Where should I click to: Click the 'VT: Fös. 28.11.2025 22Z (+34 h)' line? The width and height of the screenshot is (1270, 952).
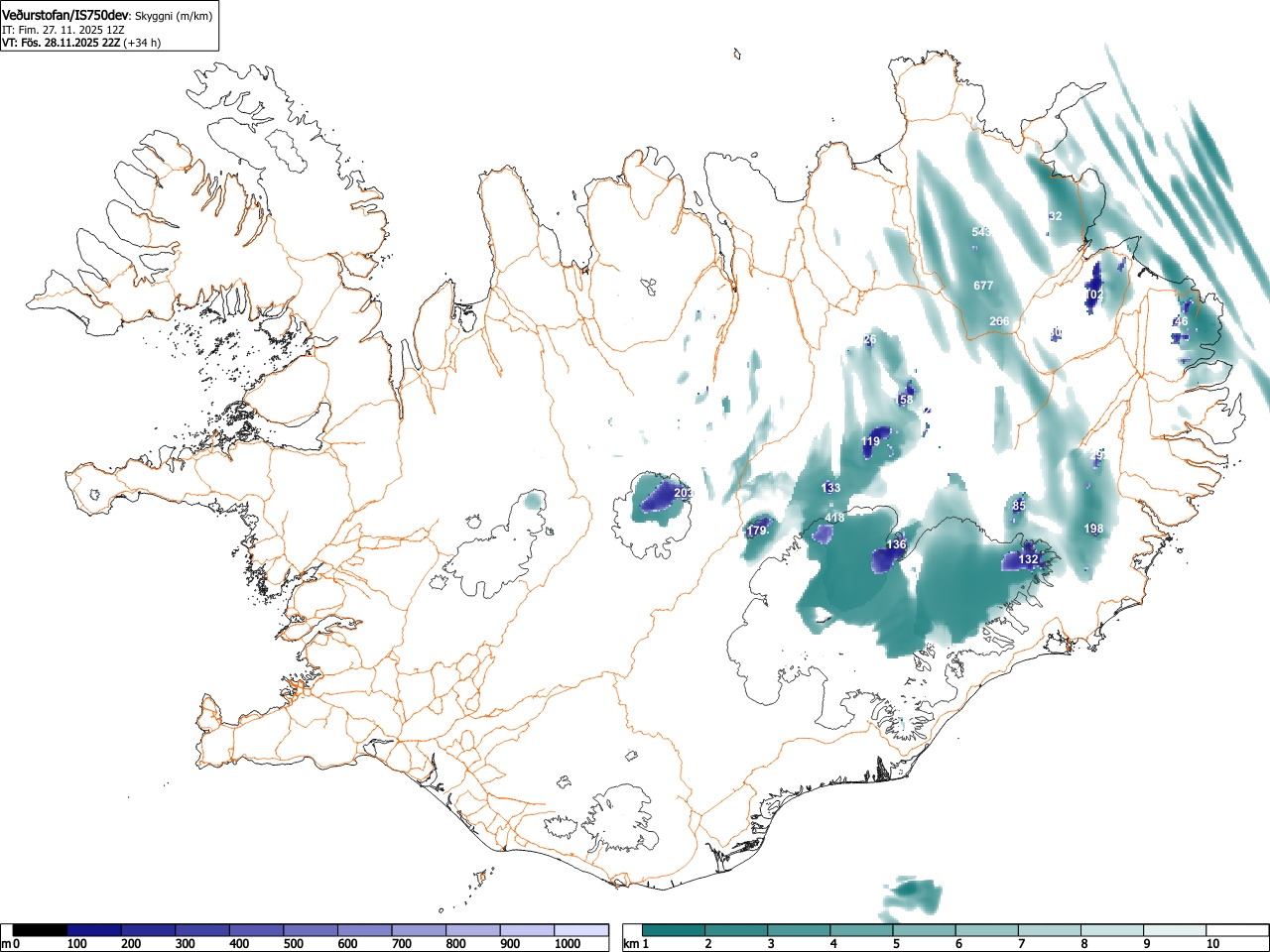point(81,43)
